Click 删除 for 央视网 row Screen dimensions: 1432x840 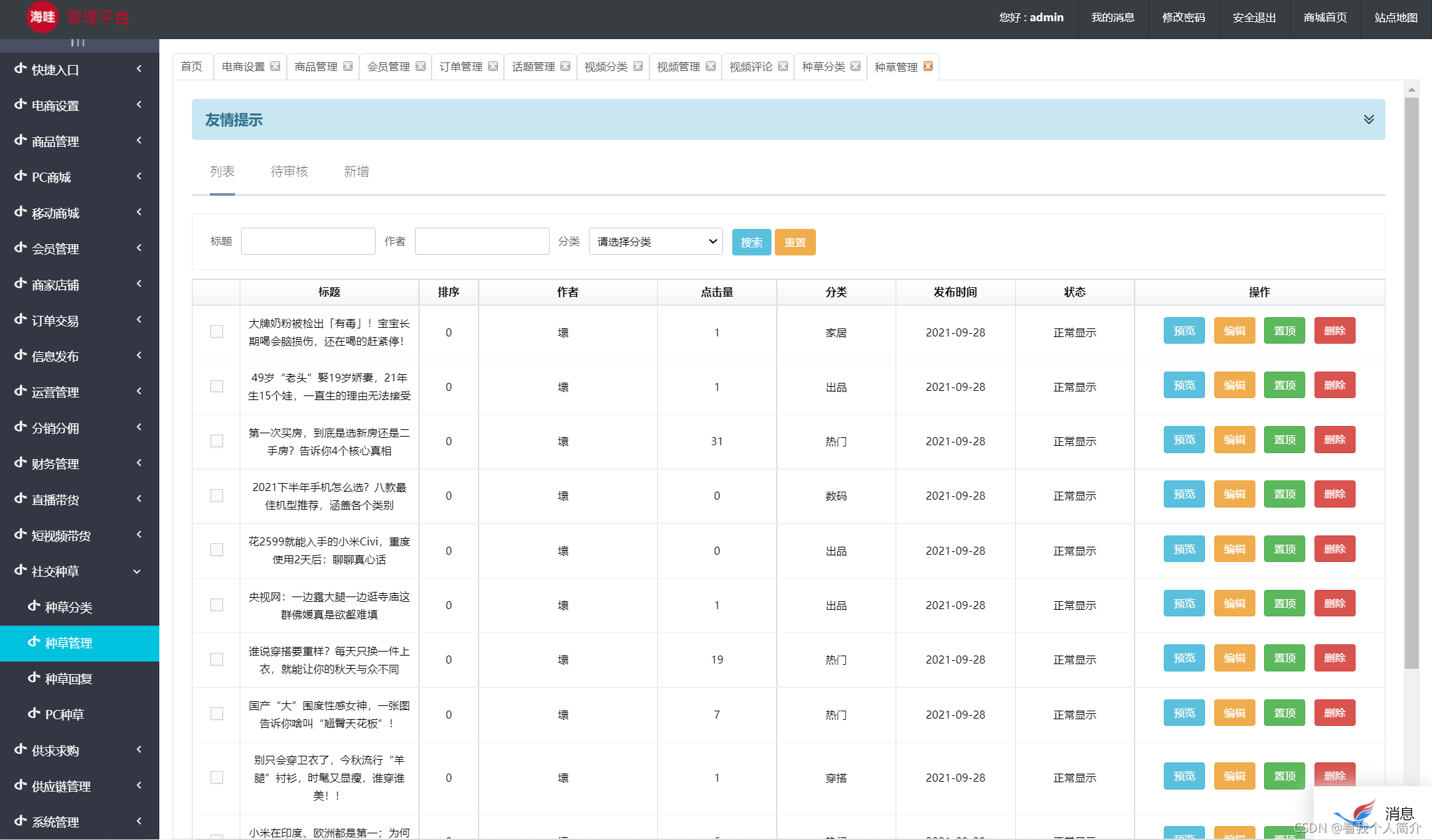1334,603
